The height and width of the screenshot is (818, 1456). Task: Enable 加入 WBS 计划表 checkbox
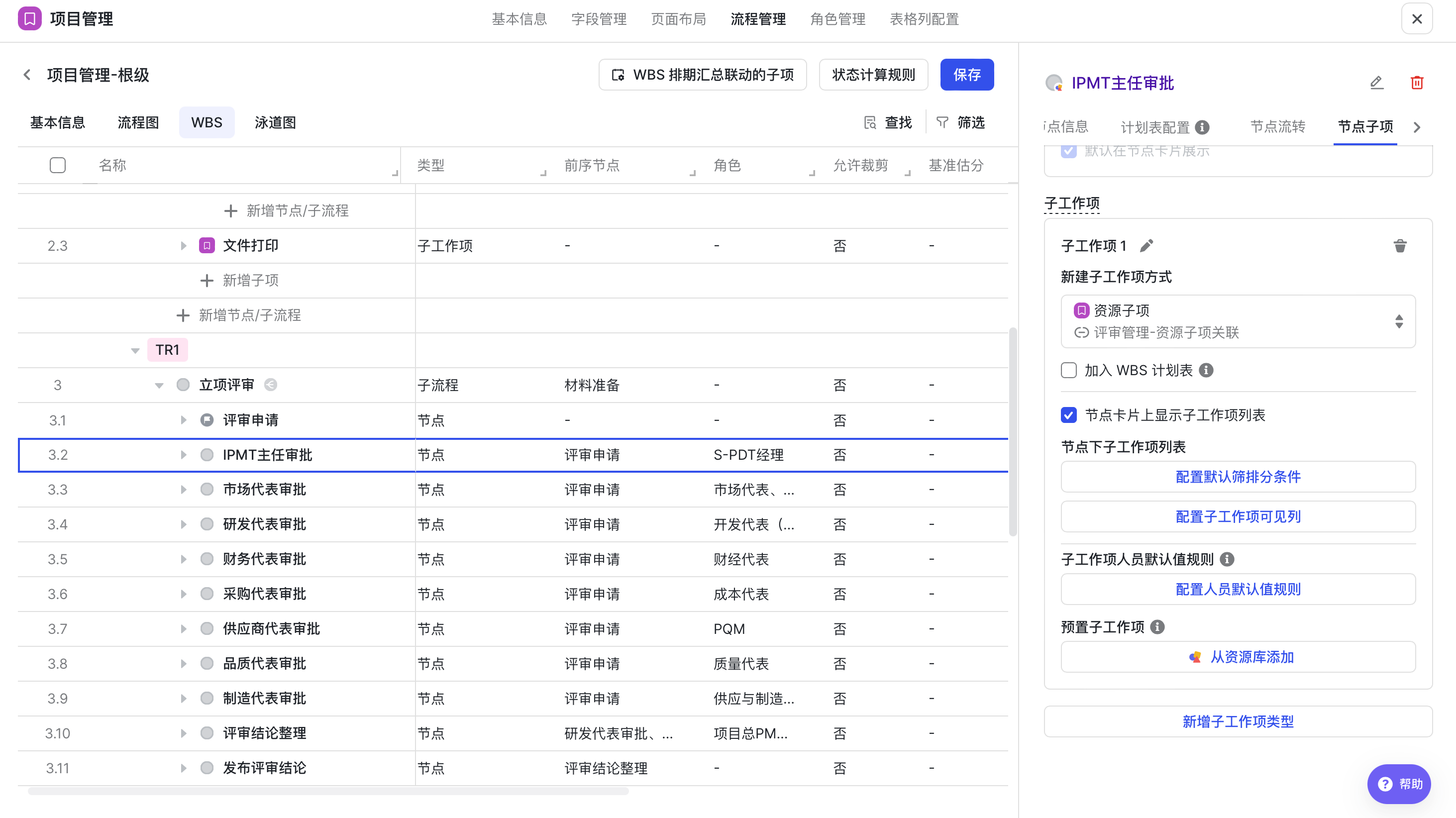pos(1069,370)
